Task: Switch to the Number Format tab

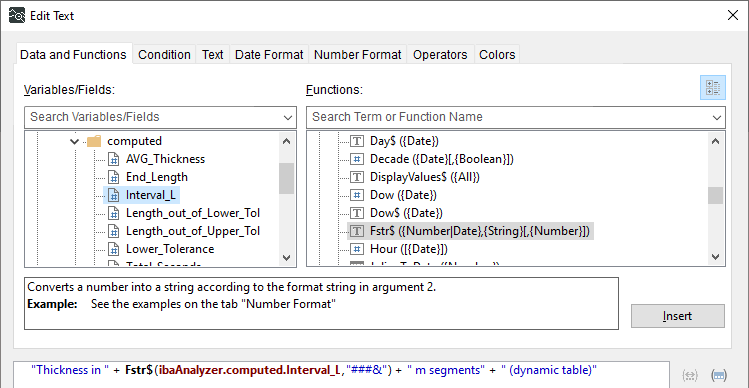Action: (358, 54)
